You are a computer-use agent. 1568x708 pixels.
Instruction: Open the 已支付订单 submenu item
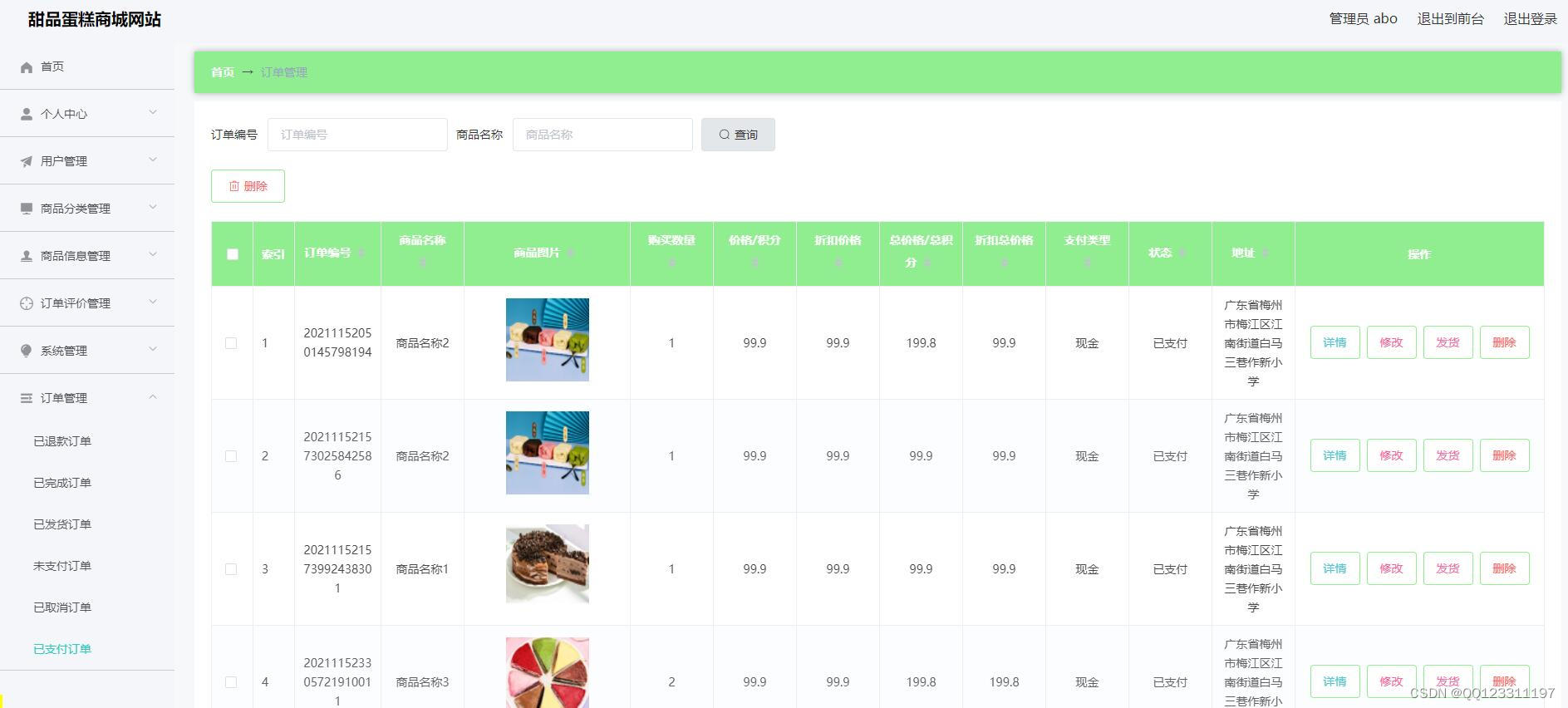62,649
